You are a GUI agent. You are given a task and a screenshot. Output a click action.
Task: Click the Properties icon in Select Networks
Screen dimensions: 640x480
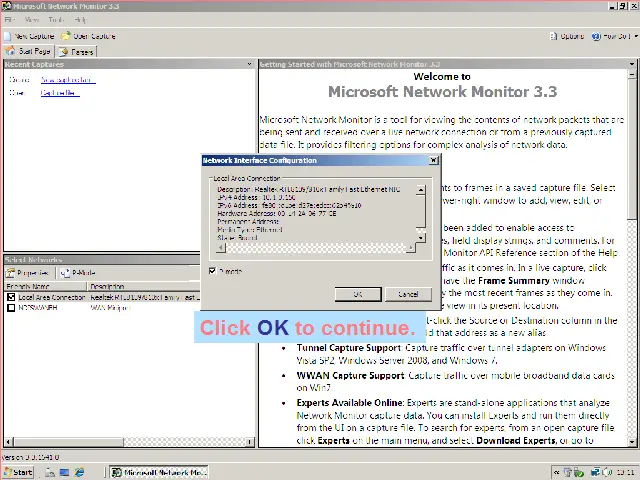[x=10, y=273]
